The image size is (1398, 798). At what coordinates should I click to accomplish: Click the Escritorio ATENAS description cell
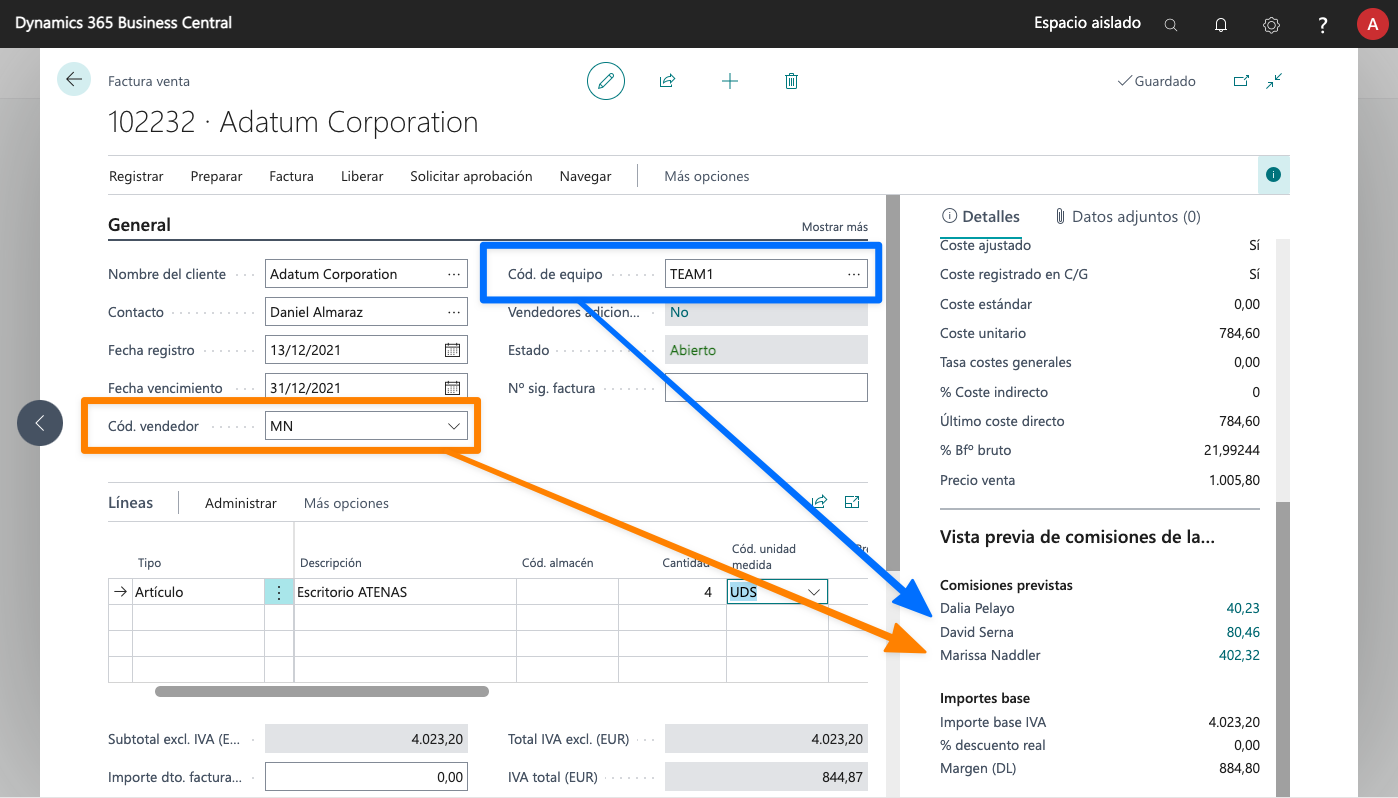[x=405, y=592]
